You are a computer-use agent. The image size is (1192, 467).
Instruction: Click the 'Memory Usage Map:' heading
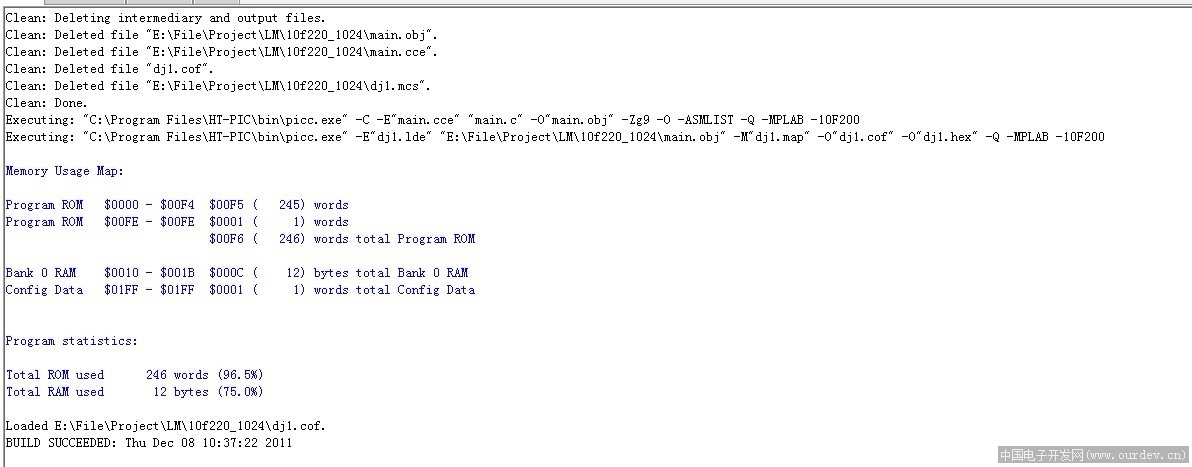click(65, 171)
